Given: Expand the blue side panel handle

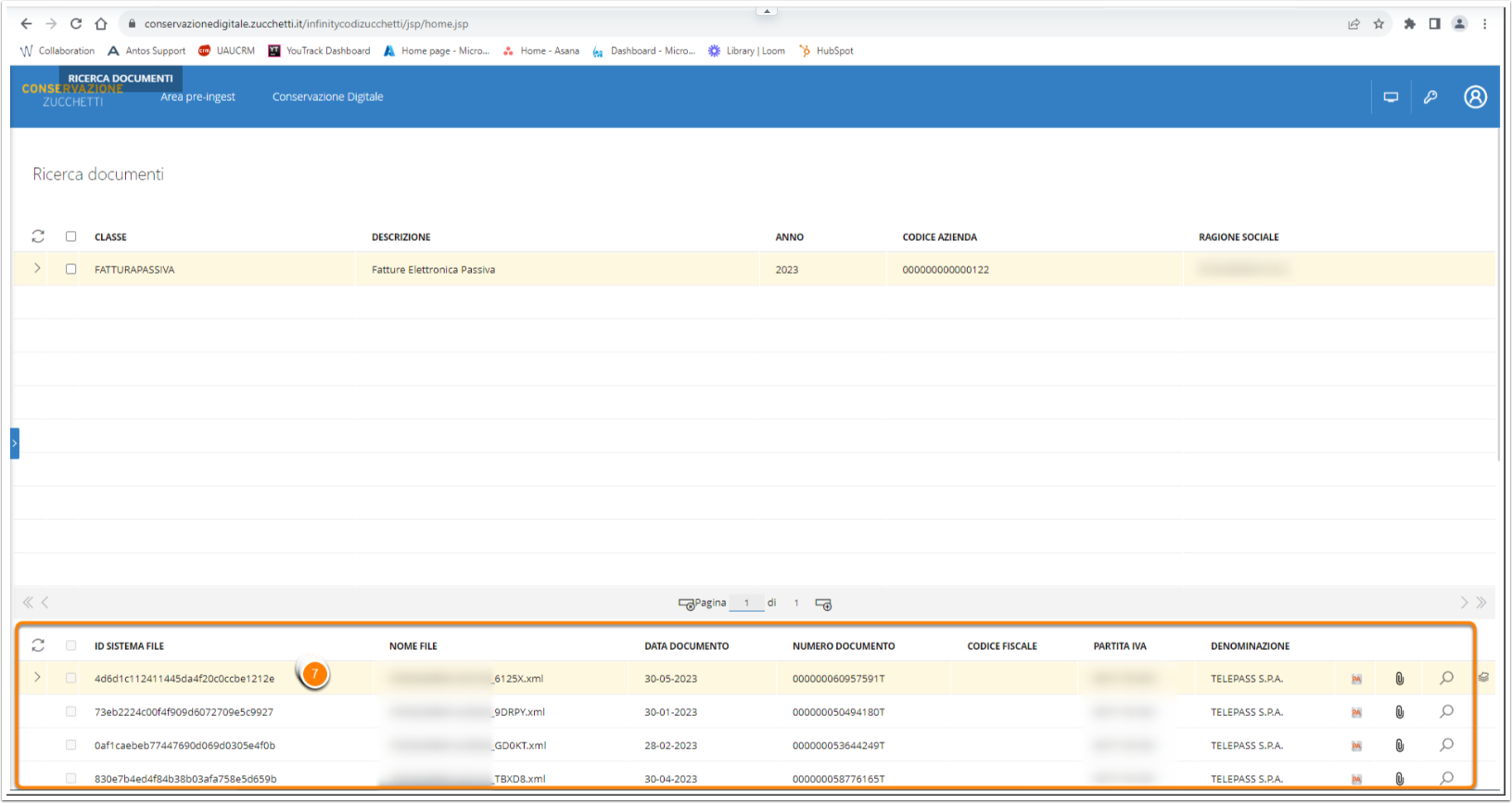Looking at the screenshot, I should pos(15,443).
